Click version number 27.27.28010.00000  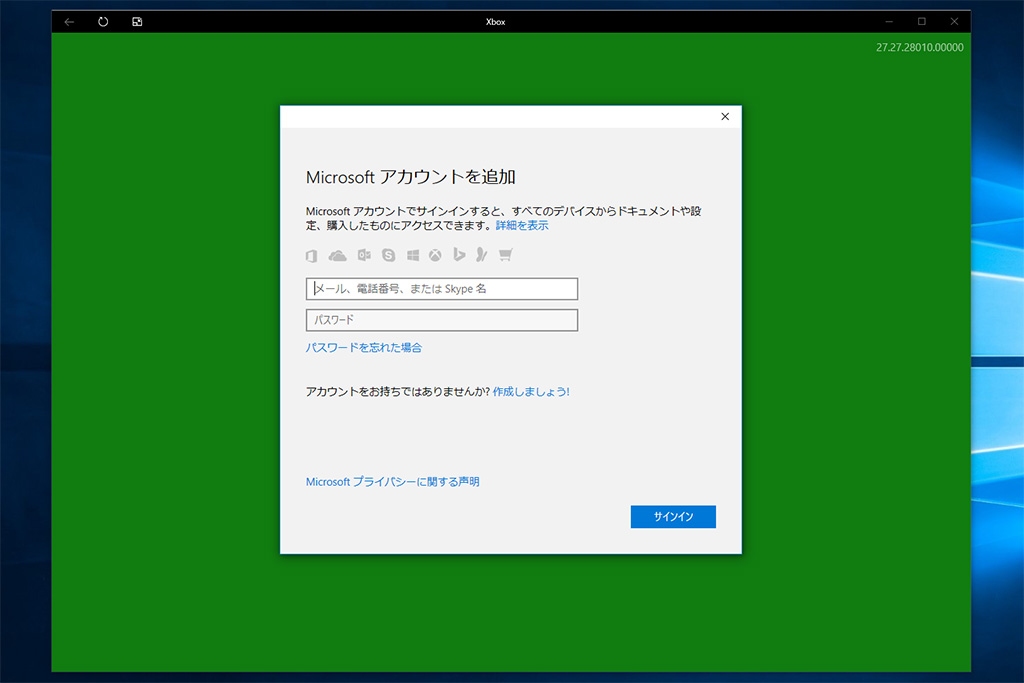coord(920,47)
